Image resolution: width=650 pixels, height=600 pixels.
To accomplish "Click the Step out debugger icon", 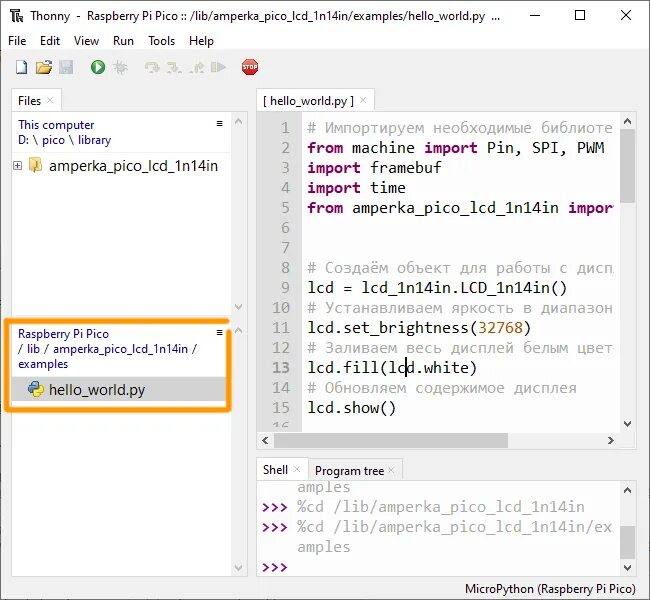I will click(196, 67).
